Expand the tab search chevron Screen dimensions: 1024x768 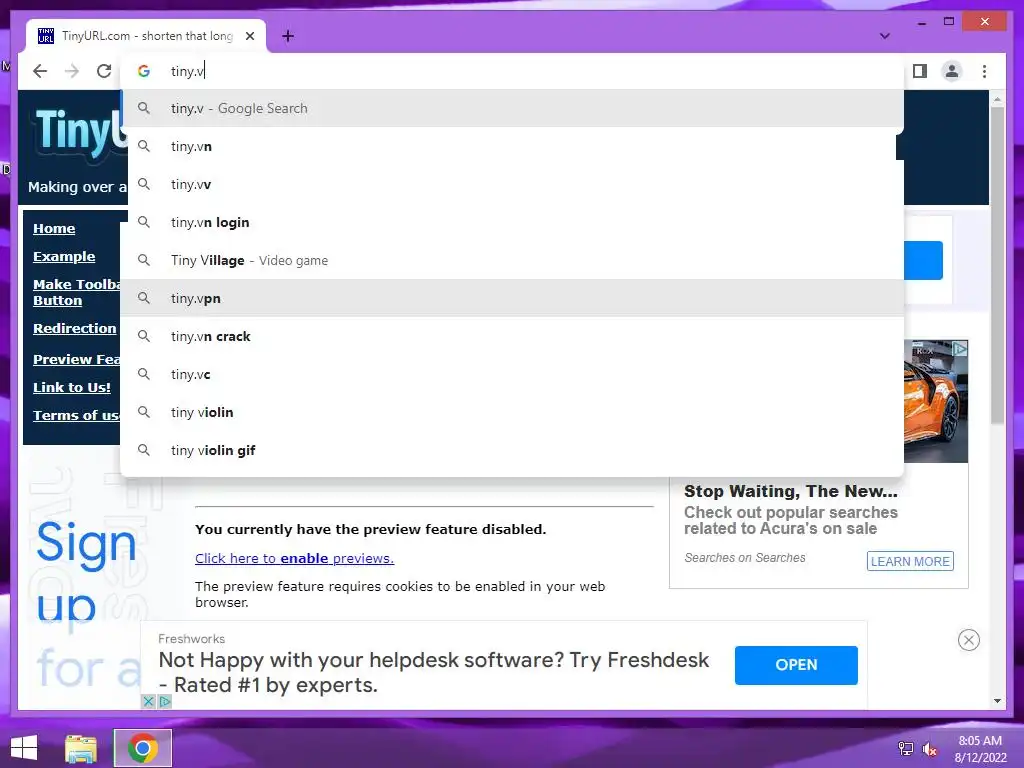[884, 36]
